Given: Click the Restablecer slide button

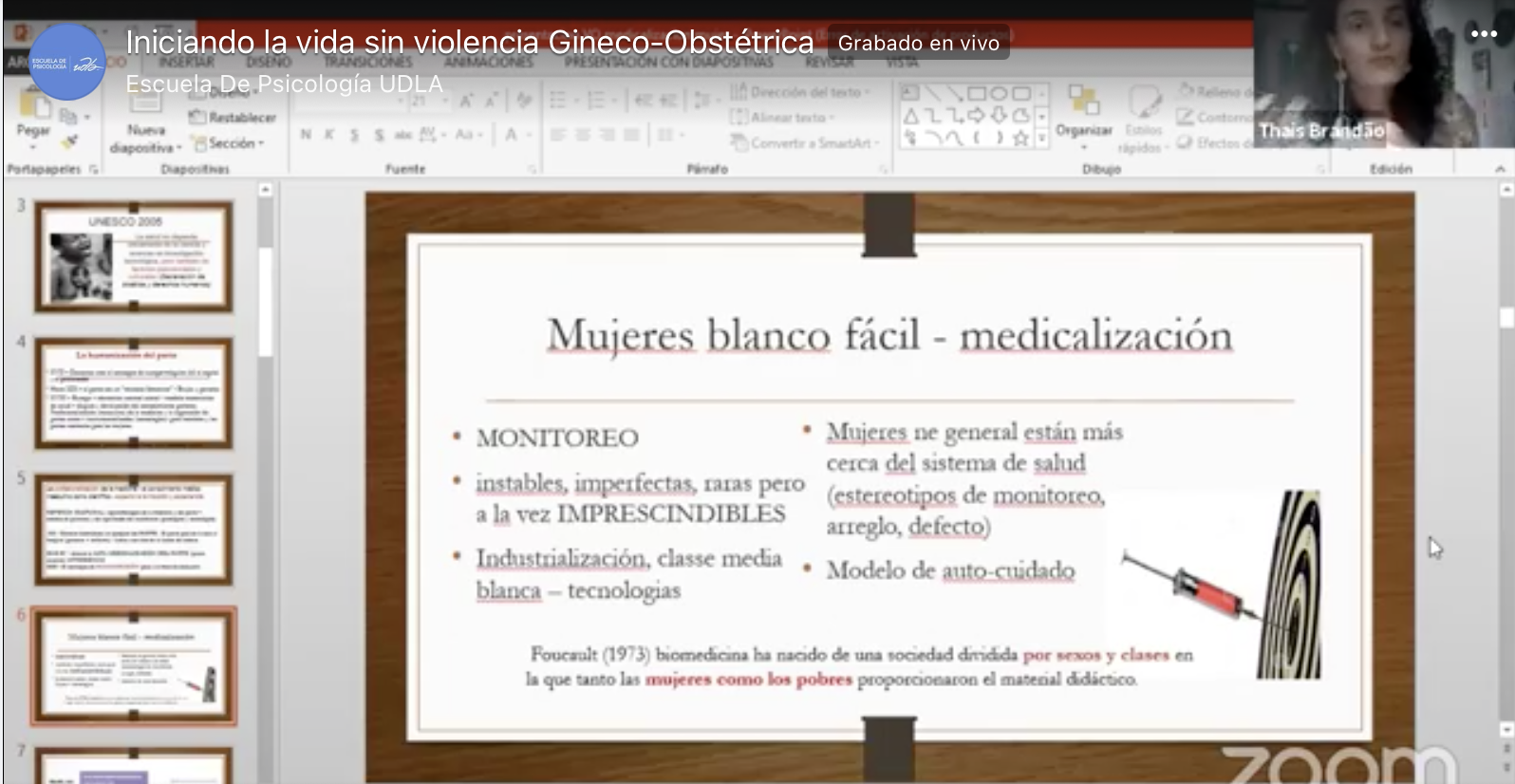Looking at the screenshot, I should coord(234,118).
